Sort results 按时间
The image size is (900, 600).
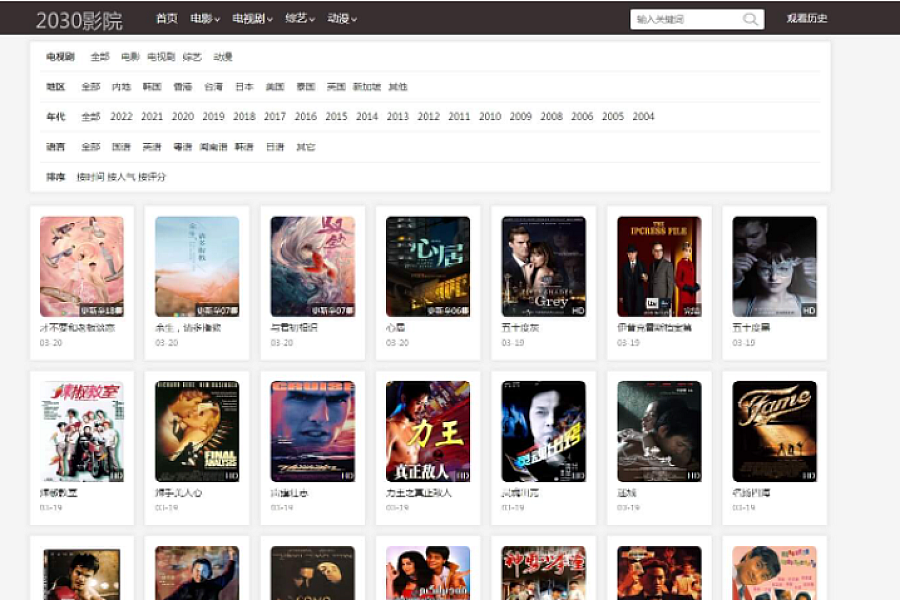[x=91, y=177]
